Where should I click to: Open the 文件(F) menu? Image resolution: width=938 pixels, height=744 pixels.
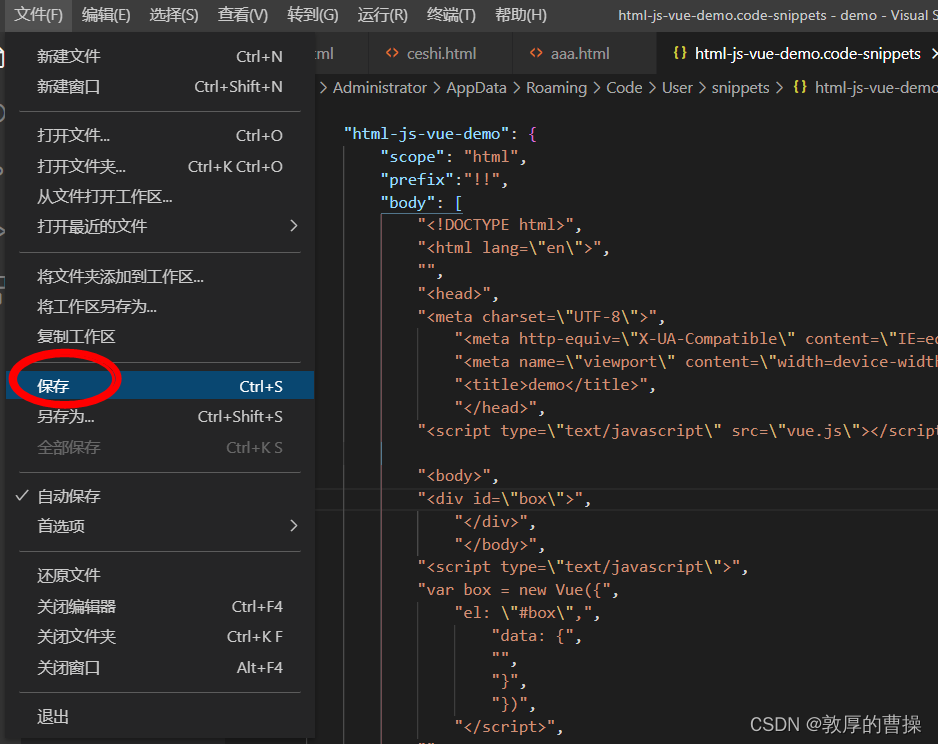[38, 15]
